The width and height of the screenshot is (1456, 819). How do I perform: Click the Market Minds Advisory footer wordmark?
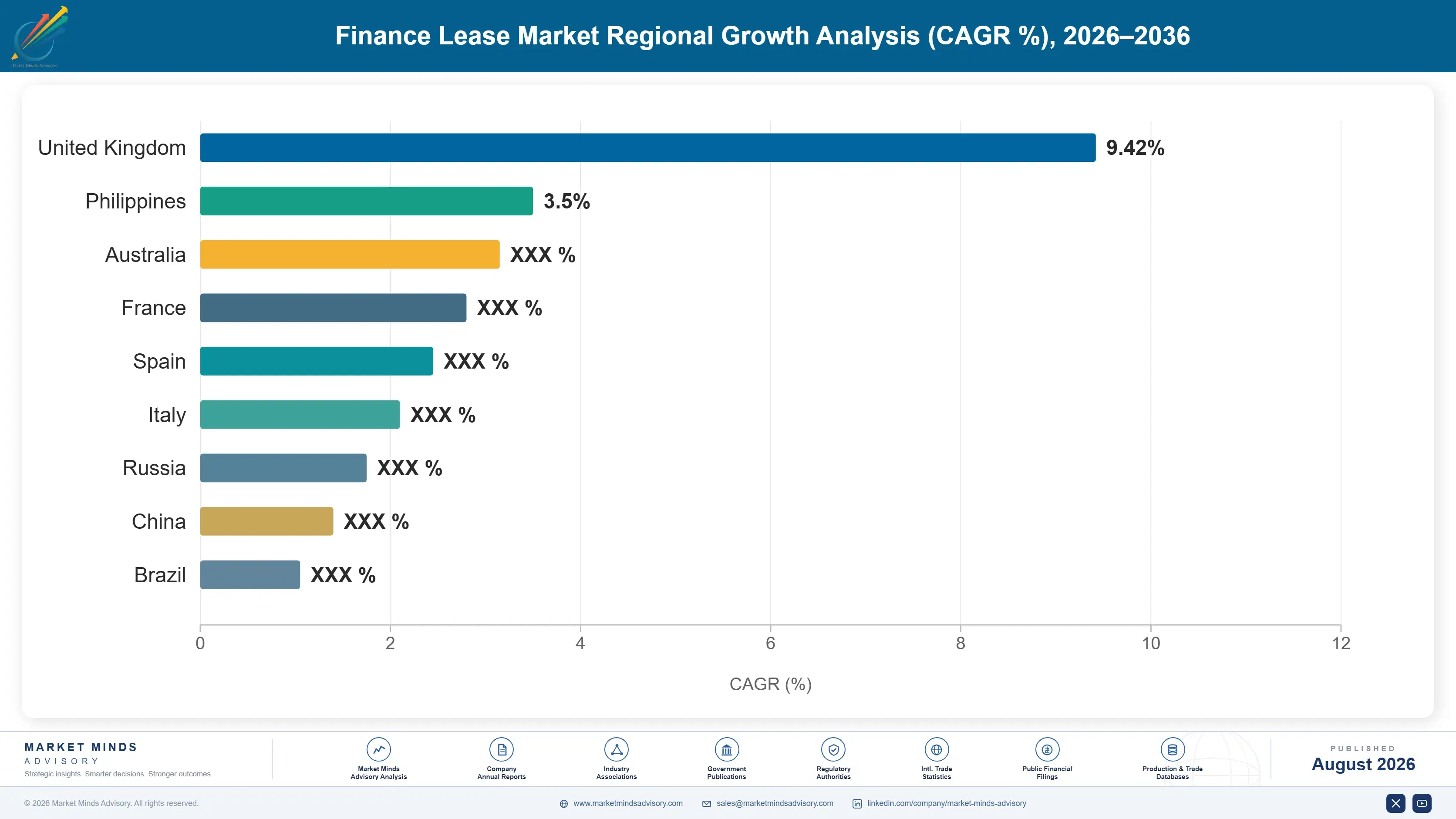tap(81, 753)
